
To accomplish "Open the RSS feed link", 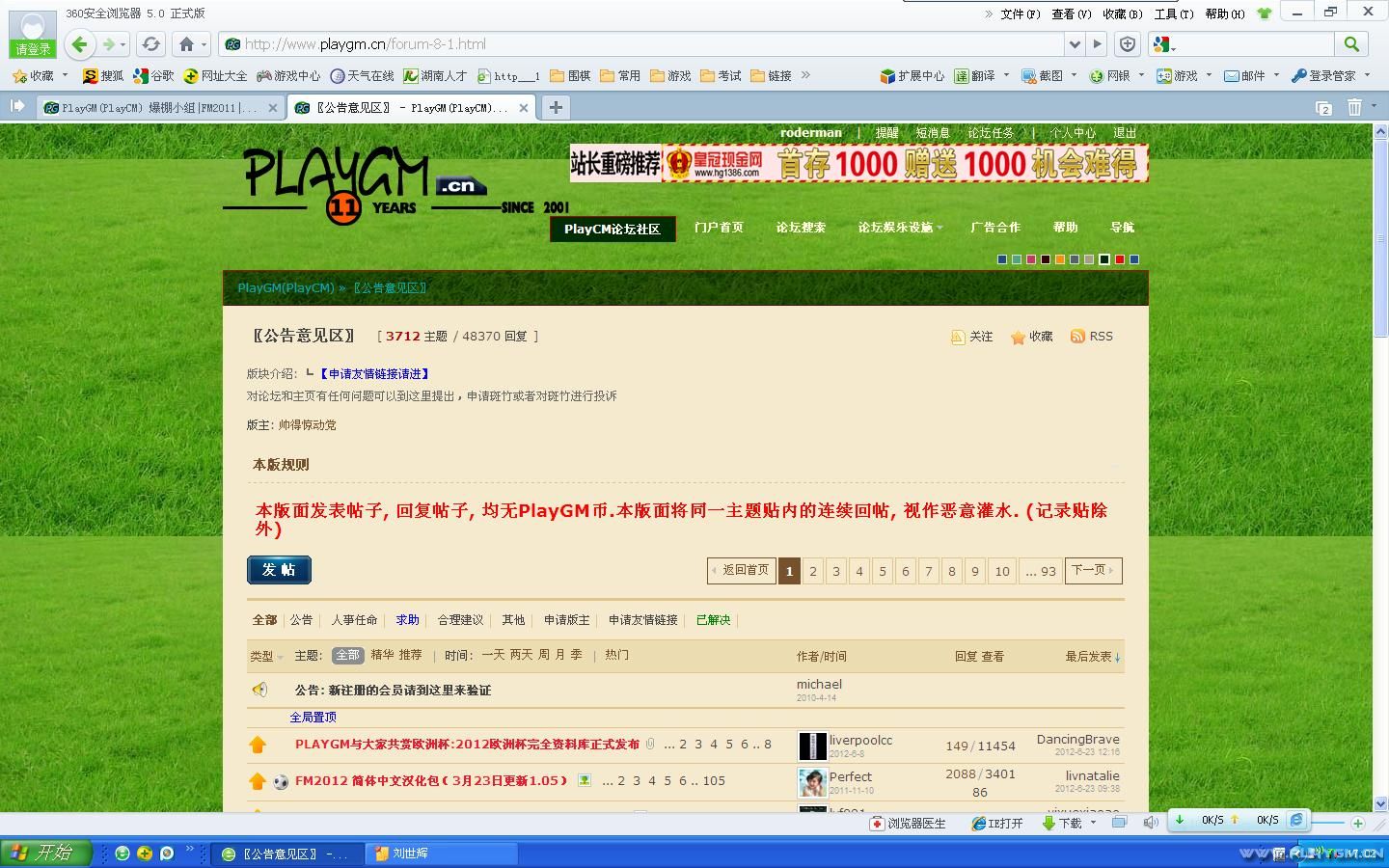I will tap(1091, 337).
